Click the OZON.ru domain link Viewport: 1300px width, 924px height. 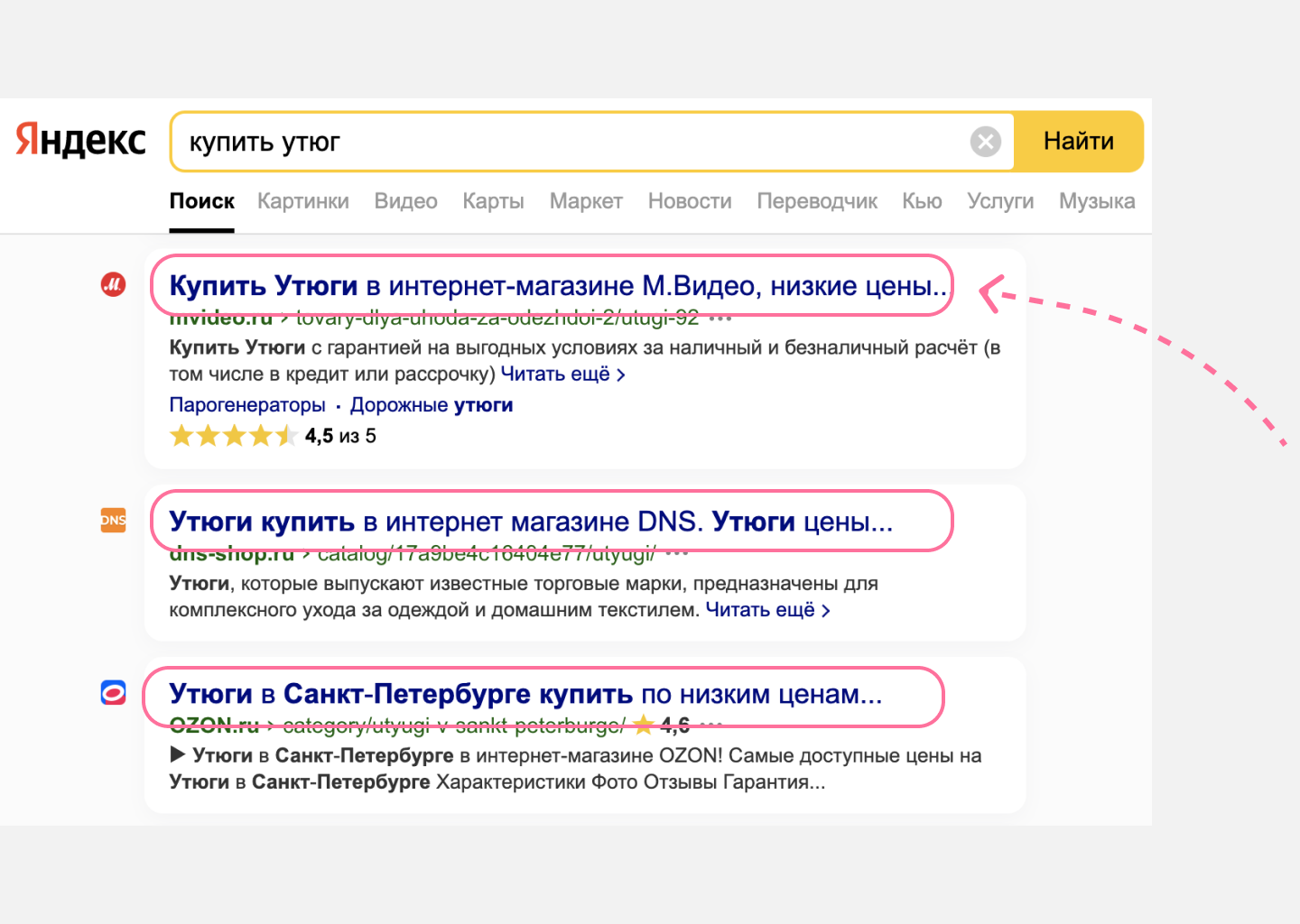(214, 725)
